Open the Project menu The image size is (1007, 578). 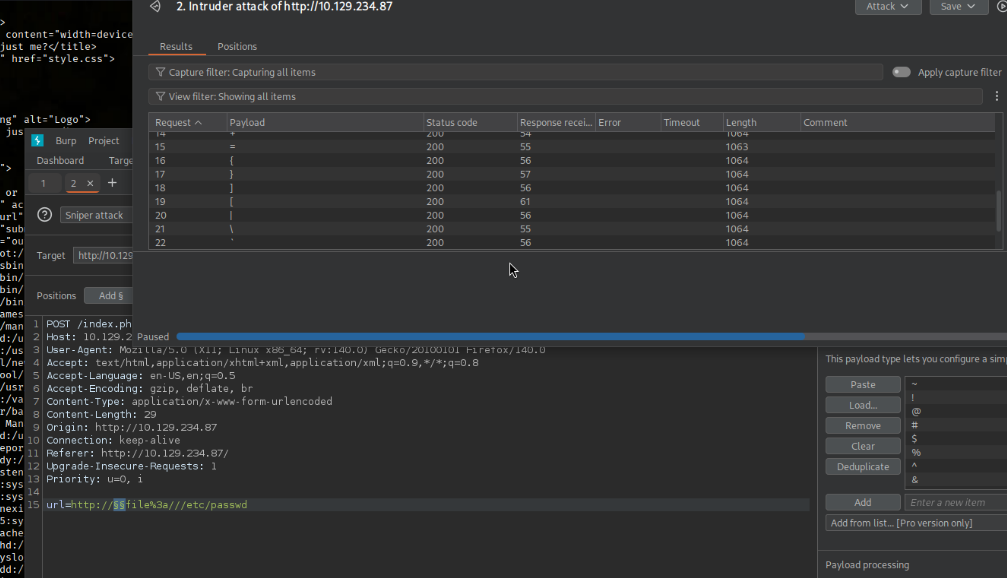click(103, 141)
